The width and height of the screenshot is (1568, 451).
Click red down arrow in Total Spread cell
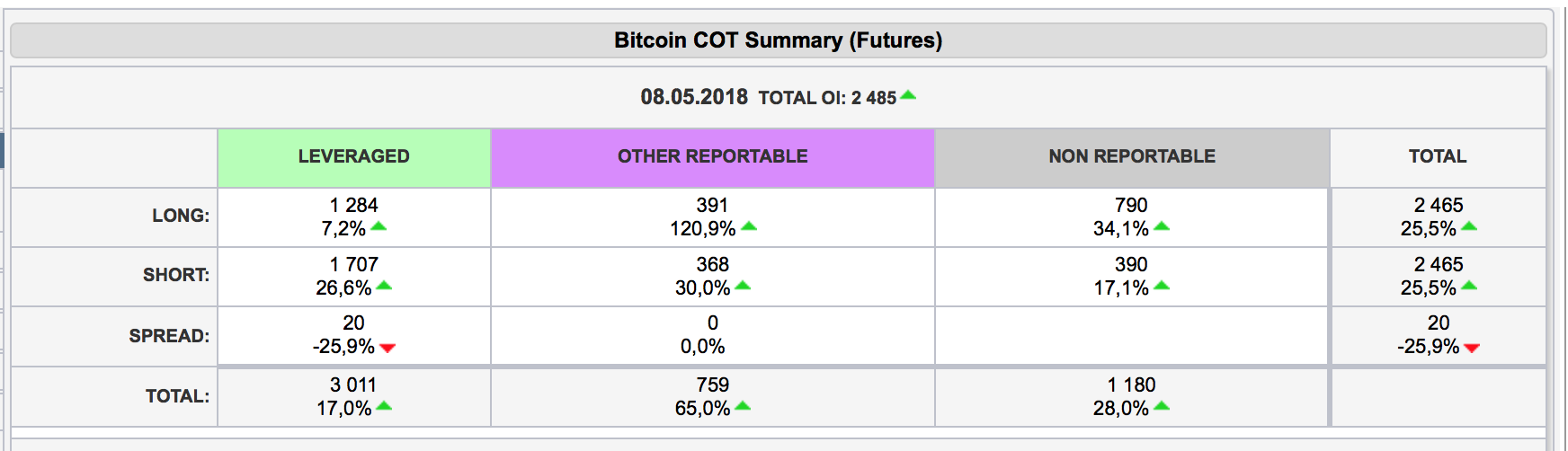1472,348
